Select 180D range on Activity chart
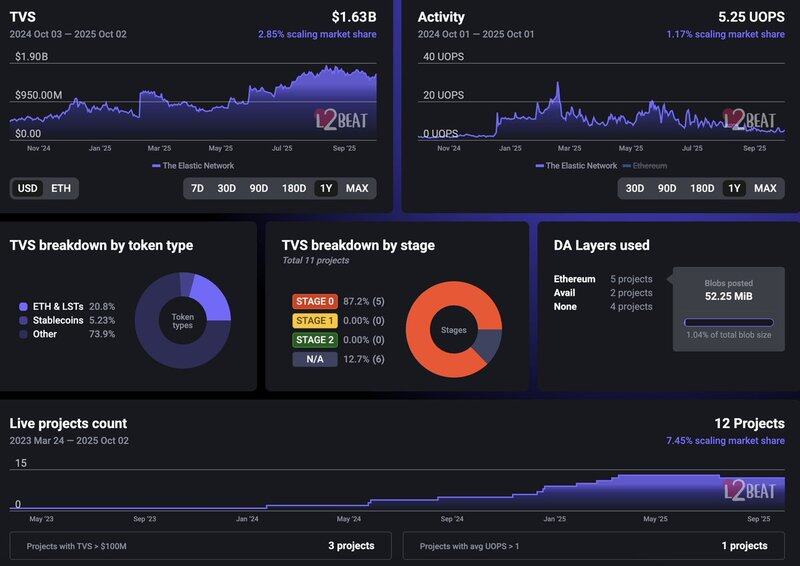Viewport: 800px width, 566px height. pyautogui.click(x=702, y=188)
